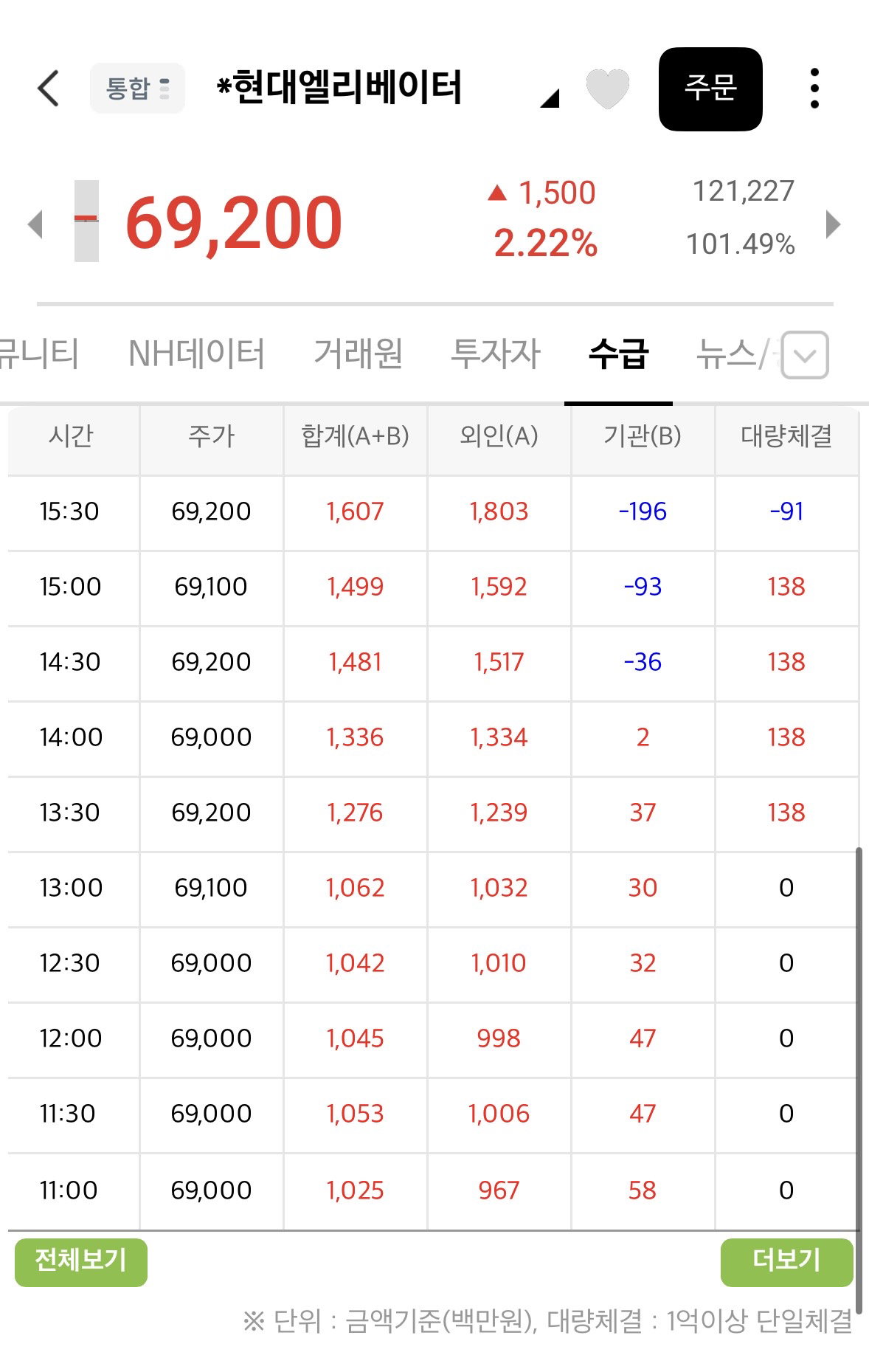
Task: Open the NH데이터 tab
Action: (196, 354)
